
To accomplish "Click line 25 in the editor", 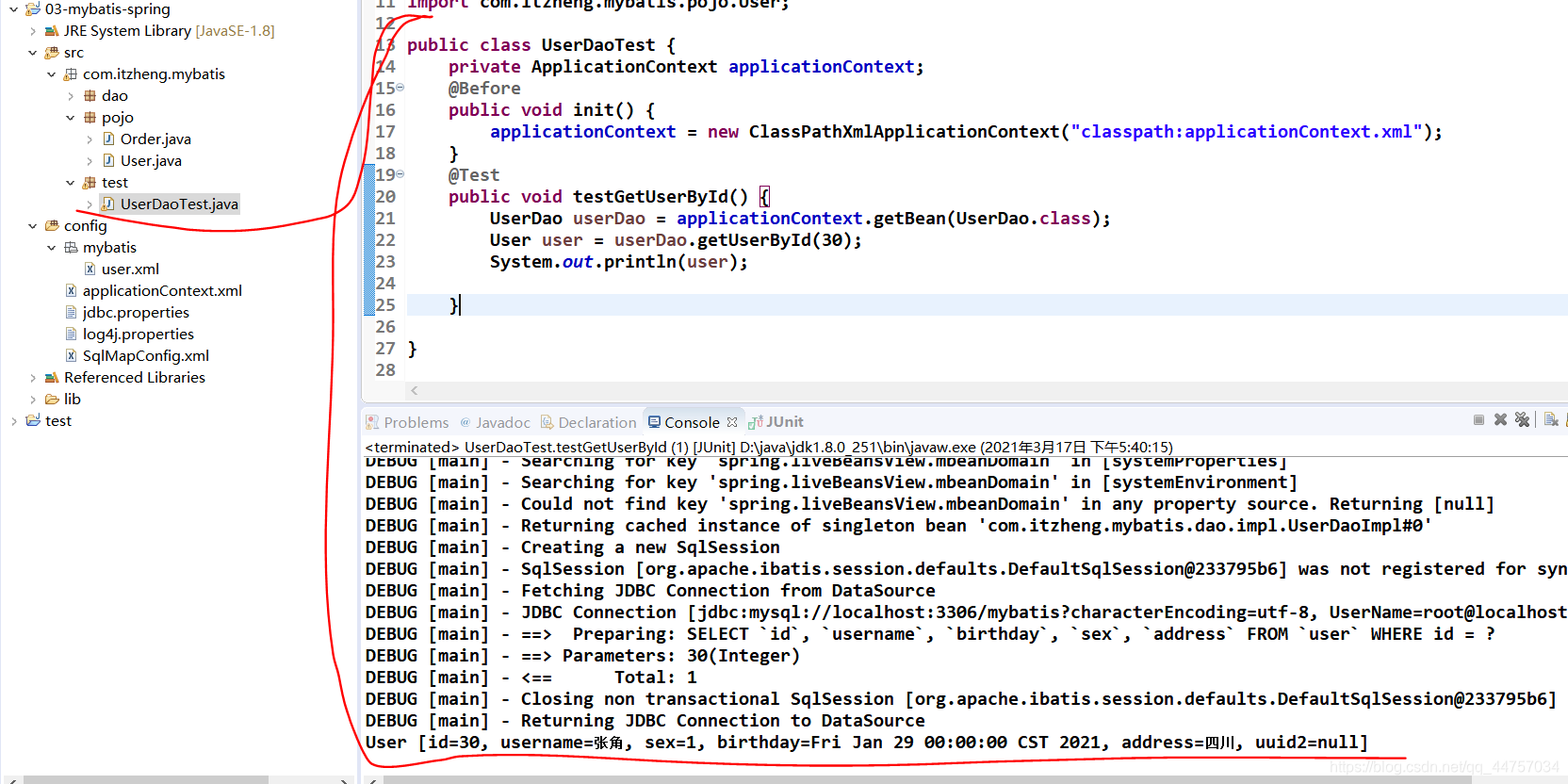I will click(x=988, y=304).
